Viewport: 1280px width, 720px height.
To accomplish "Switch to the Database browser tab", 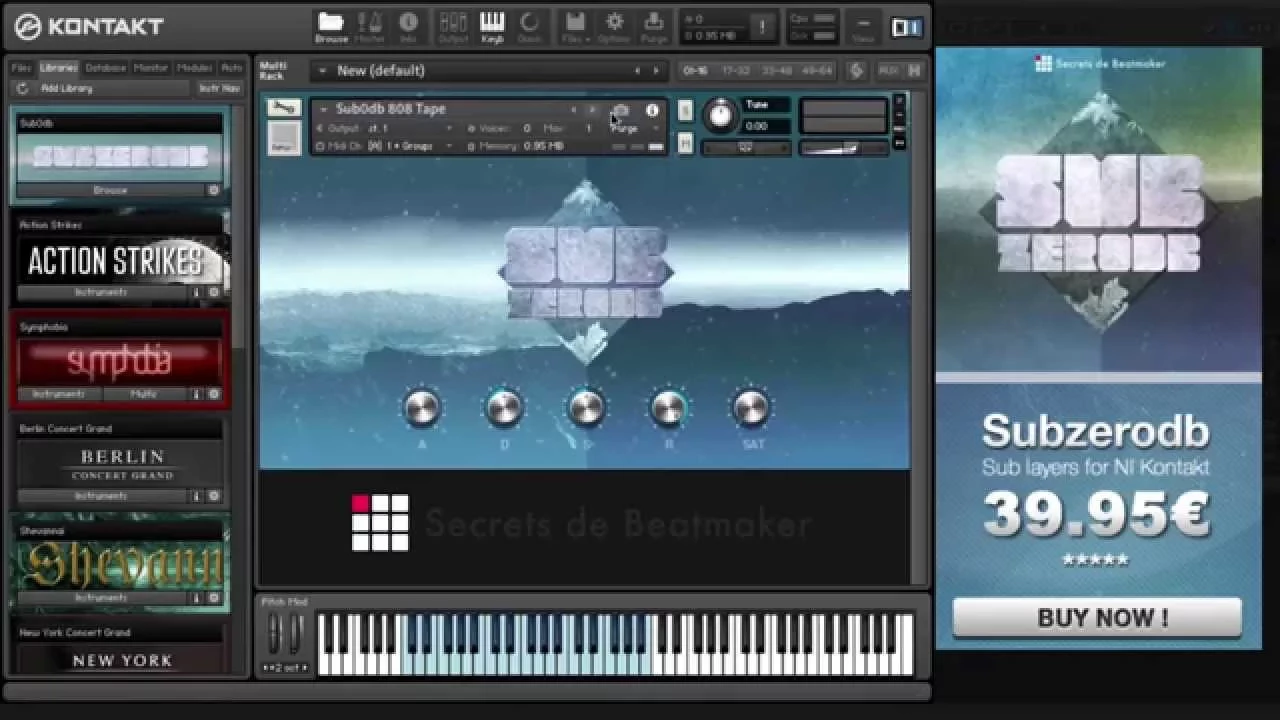I will click(x=105, y=68).
